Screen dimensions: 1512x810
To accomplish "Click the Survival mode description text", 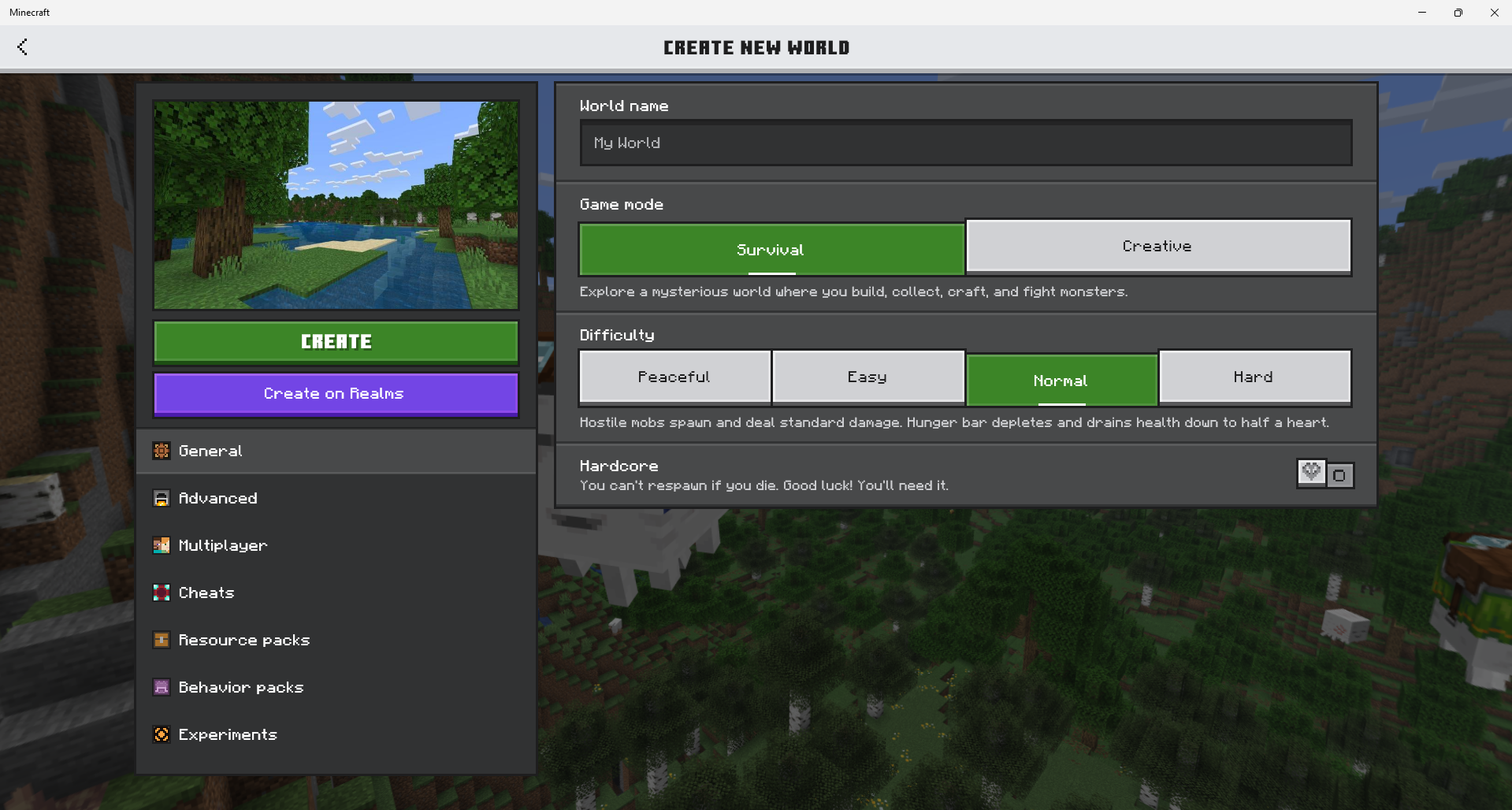I will coord(853,292).
